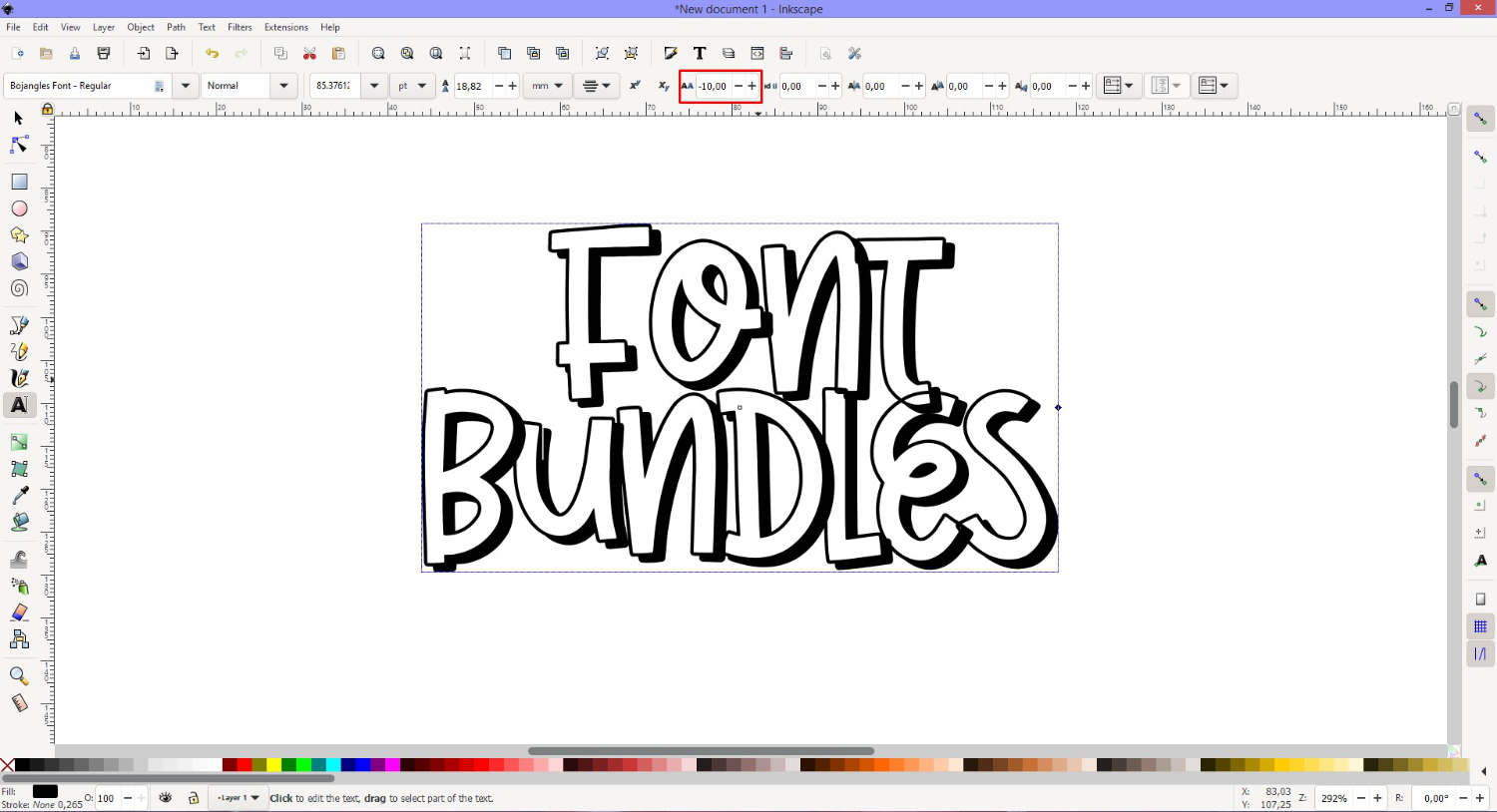Open the Path menu
Viewport: 1497px width, 812px height.
pos(176,27)
